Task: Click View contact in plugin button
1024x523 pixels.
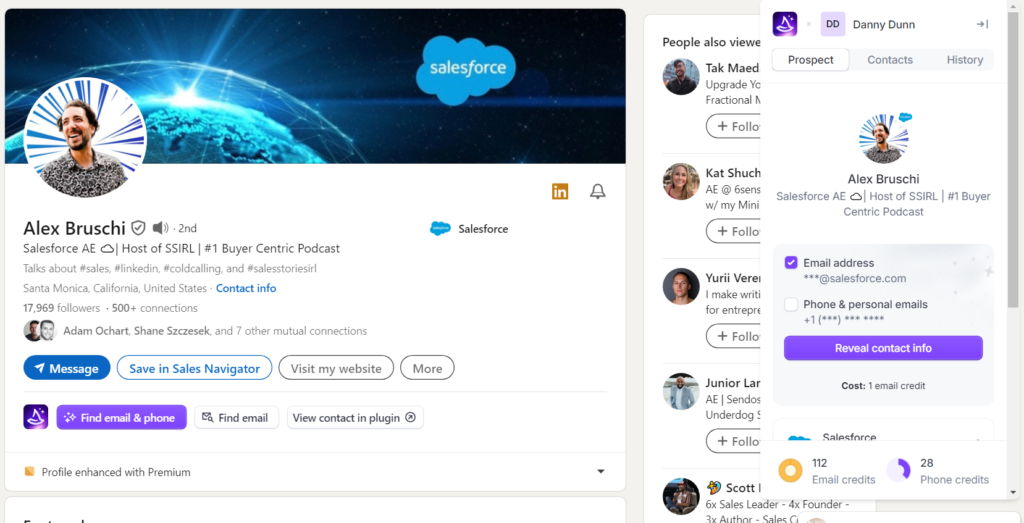Action: point(355,417)
